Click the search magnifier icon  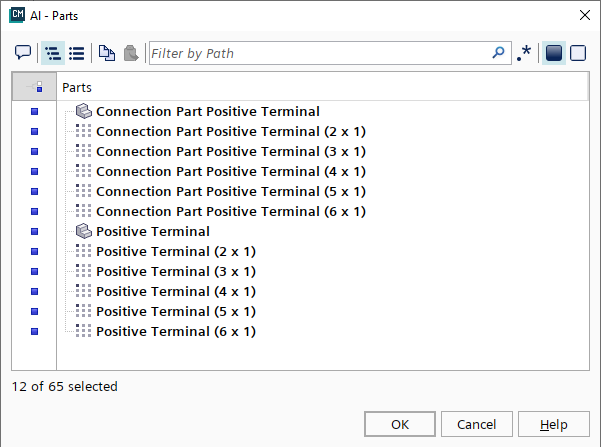pyautogui.click(x=499, y=53)
